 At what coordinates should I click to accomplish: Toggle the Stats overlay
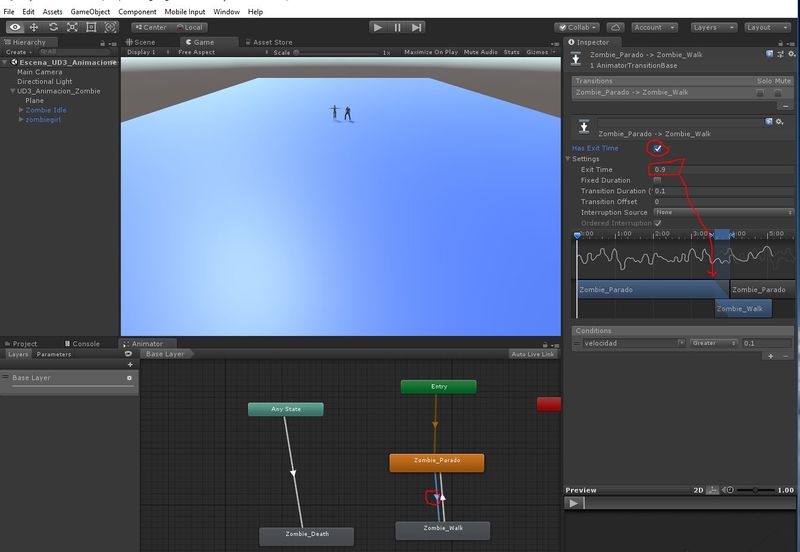(x=511, y=52)
